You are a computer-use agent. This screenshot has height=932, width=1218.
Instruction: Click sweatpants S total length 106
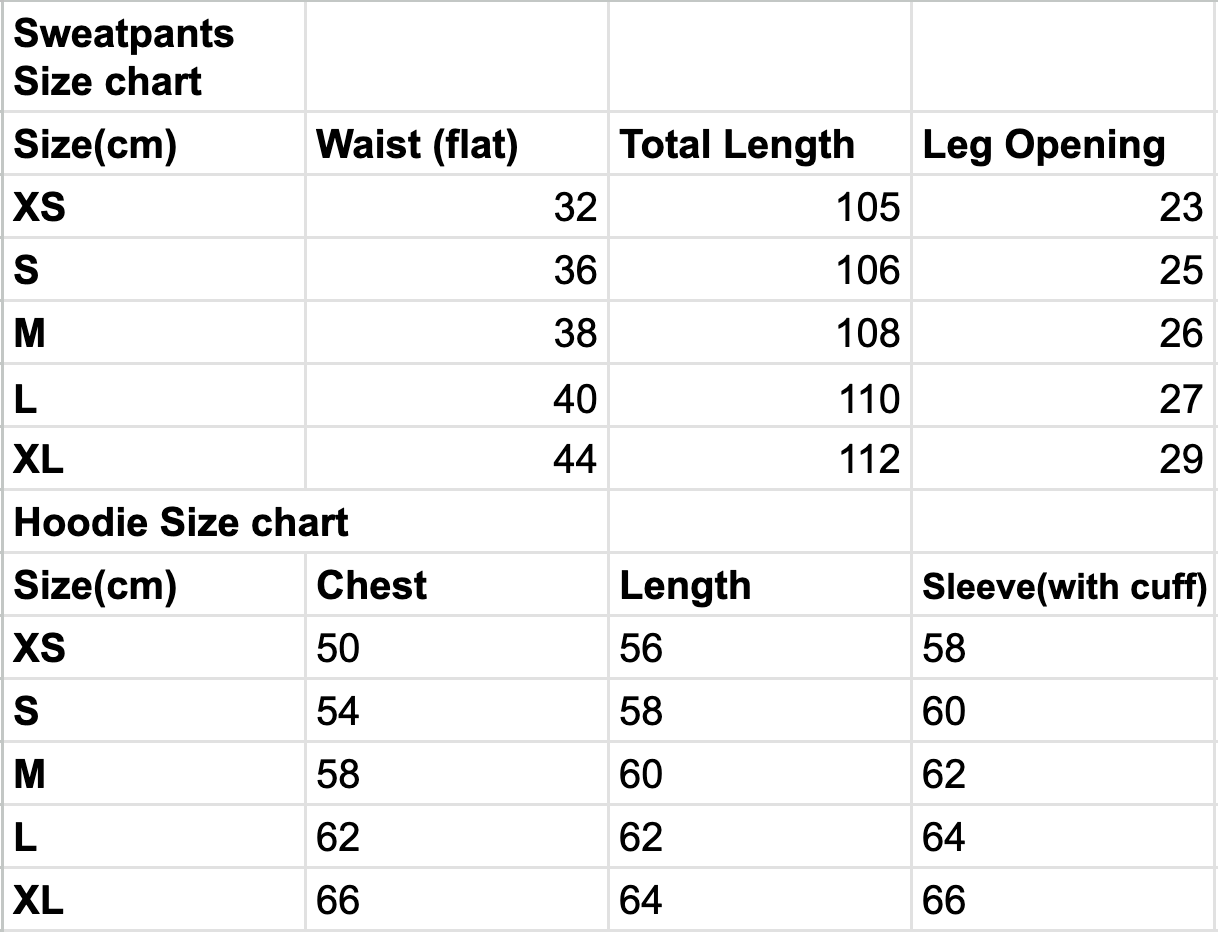(868, 270)
